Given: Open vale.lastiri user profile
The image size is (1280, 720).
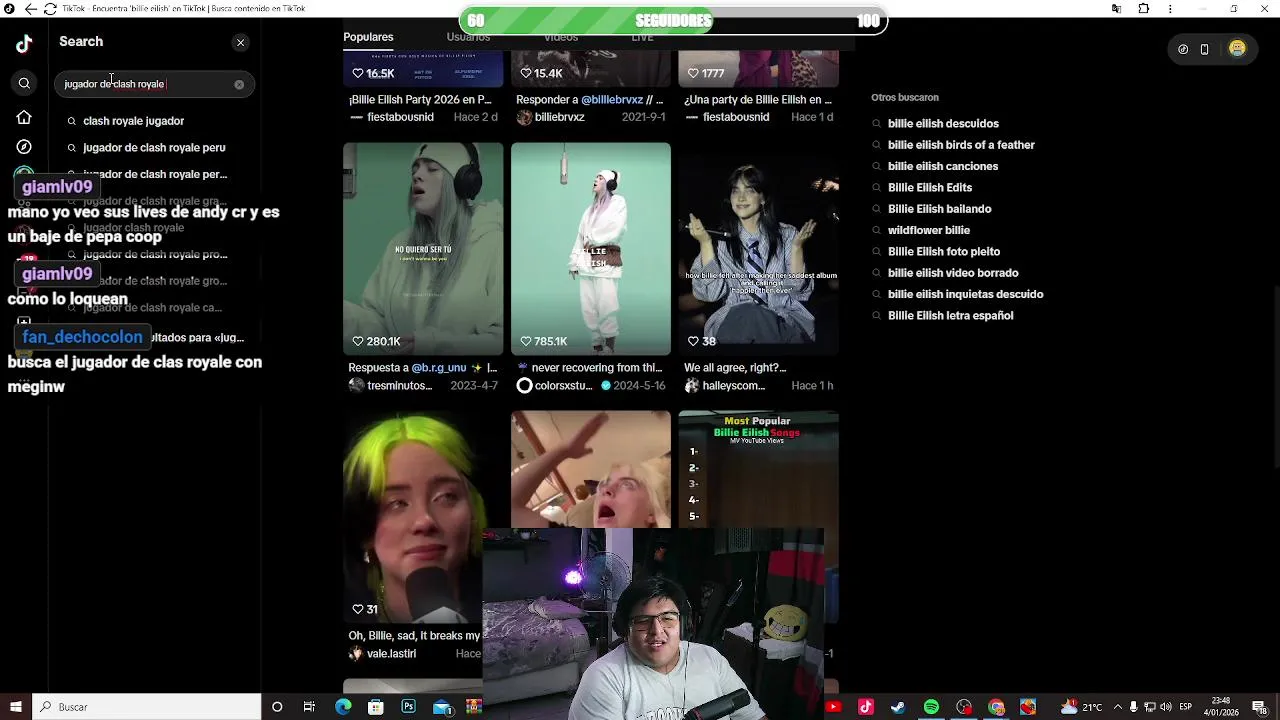Looking at the screenshot, I should click(391, 654).
